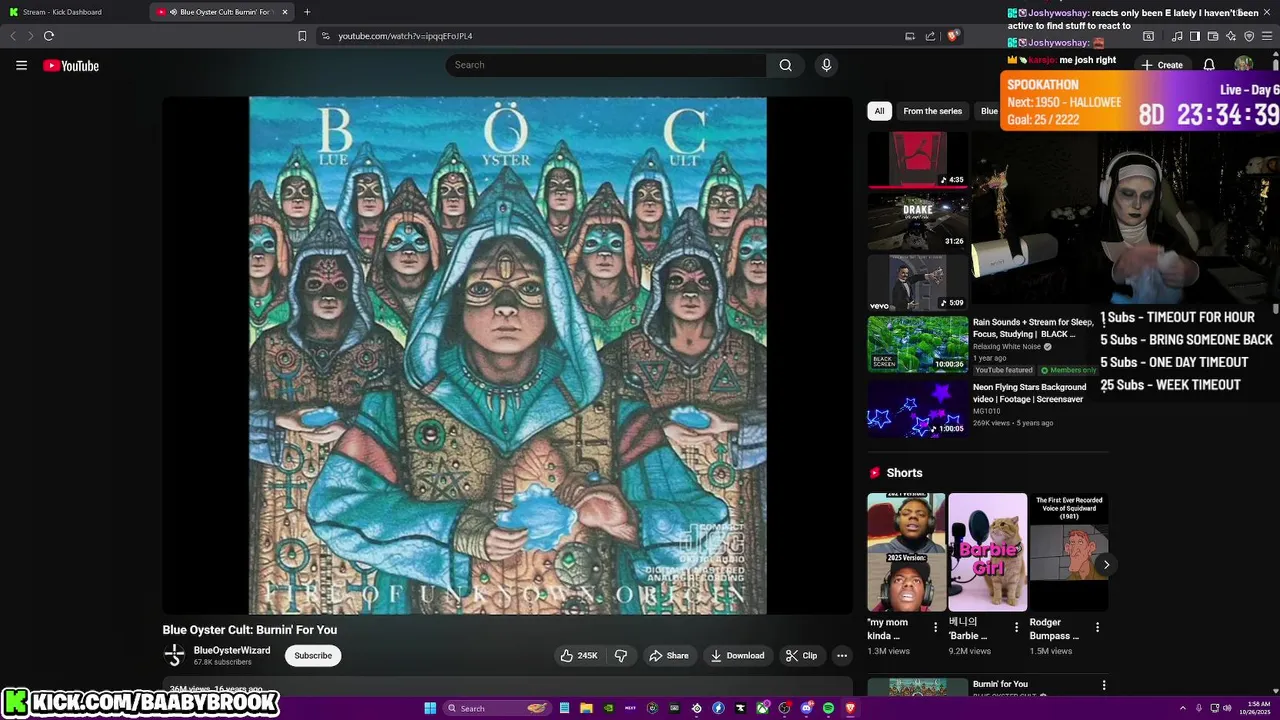1280x720 pixels.
Task: Open options for 'my mom kinda' short
Action: click(936, 627)
